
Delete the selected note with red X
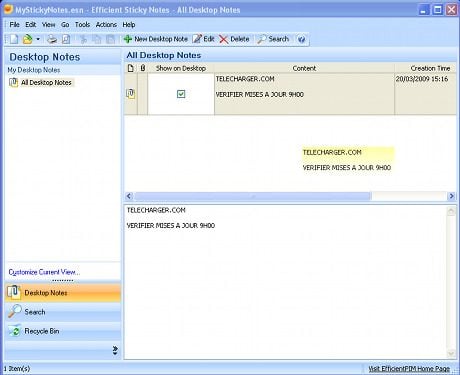[234, 39]
